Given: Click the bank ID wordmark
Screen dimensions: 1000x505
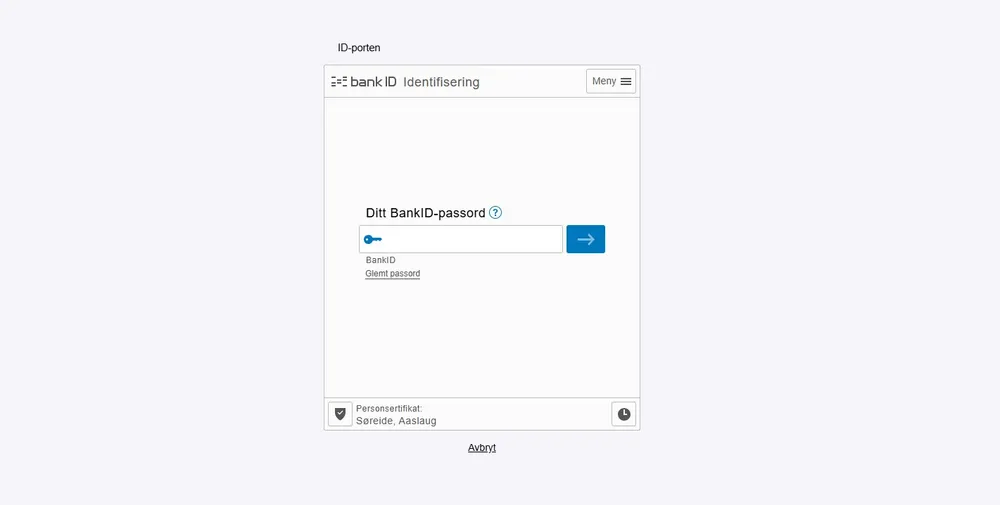Looking at the screenshot, I should coord(373,82).
